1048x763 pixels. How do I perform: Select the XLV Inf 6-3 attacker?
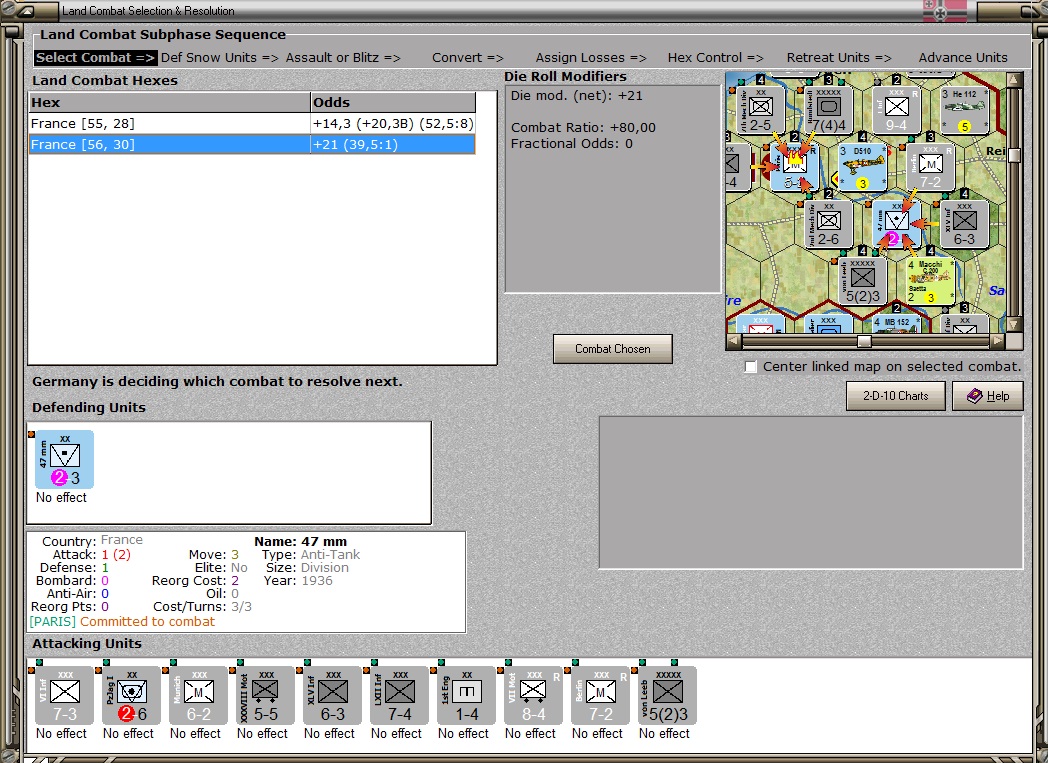(x=332, y=696)
